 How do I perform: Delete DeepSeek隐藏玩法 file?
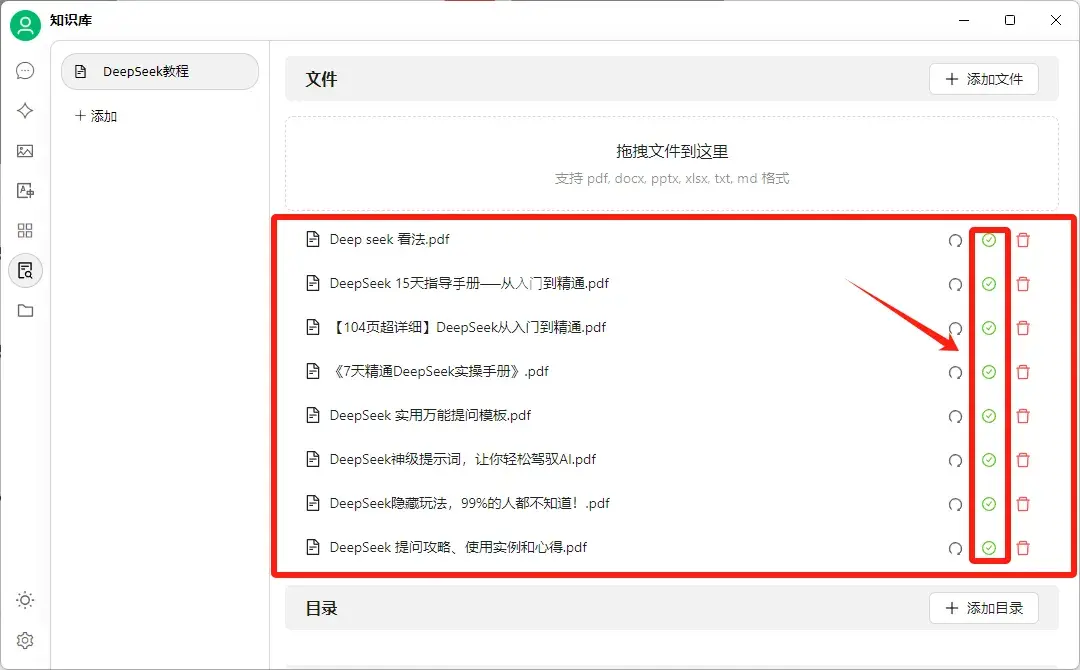click(1024, 505)
